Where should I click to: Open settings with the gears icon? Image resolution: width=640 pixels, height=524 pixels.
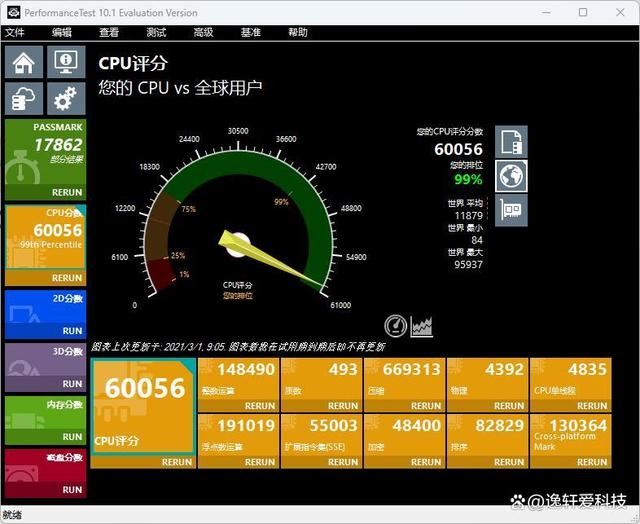click(x=66, y=98)
